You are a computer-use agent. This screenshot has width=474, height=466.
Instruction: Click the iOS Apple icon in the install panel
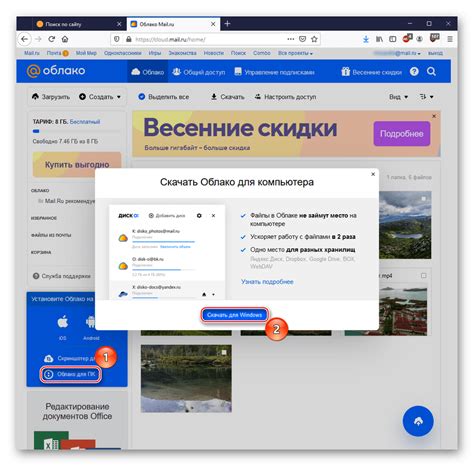63,322
